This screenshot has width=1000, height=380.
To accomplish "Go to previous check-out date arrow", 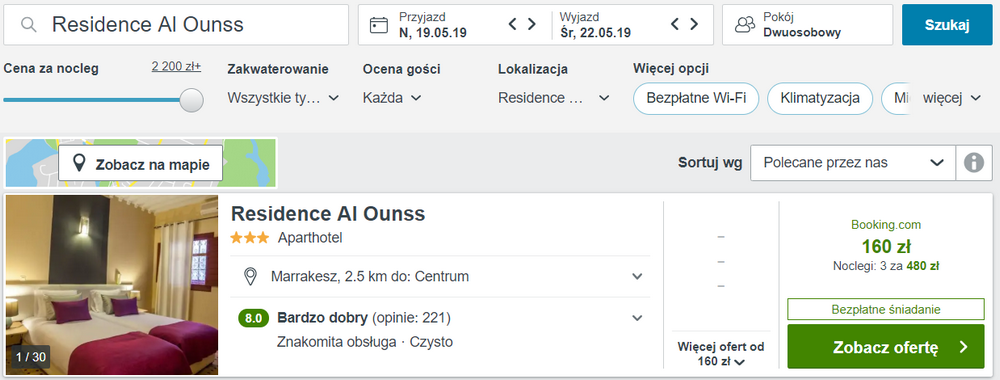I will [x=675, y=24].
